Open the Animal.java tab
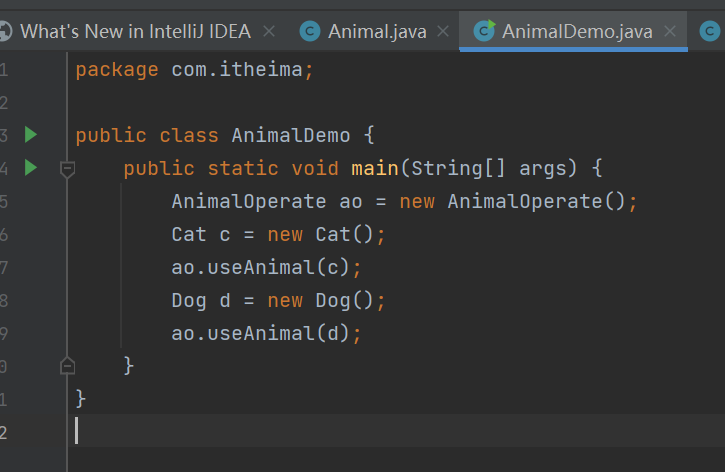 [377, 32]
